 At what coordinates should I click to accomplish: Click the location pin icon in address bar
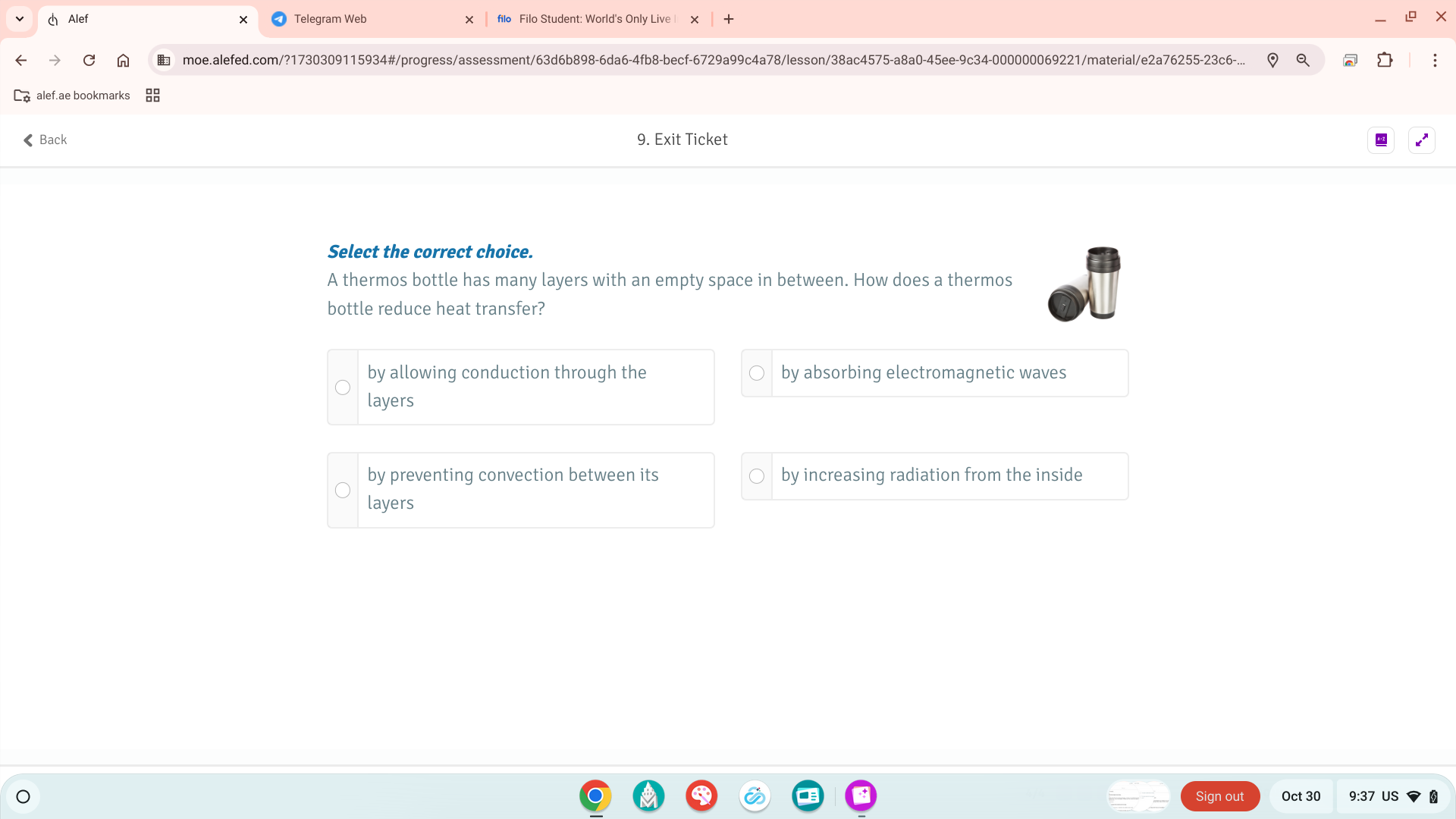pyautogui.click(x=1272, y=60)
